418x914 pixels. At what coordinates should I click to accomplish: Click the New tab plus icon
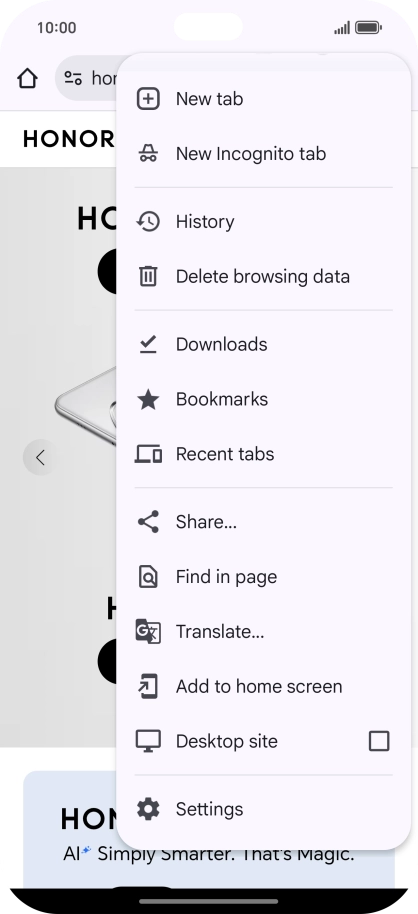148,99
